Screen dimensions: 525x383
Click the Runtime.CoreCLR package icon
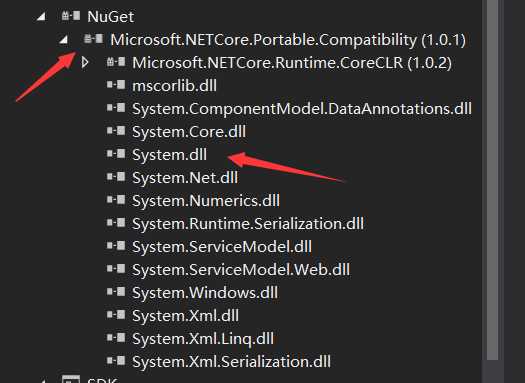coord(116,62)
